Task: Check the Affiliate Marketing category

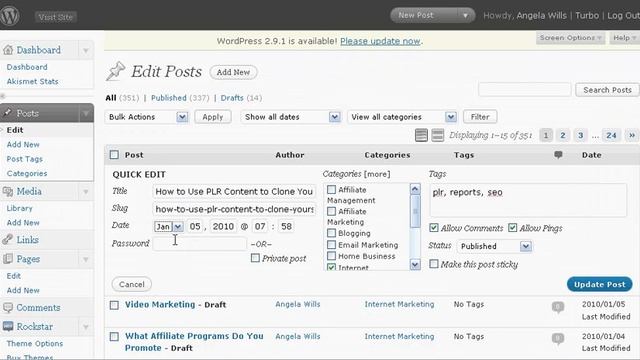Action: [x=331, y=211]
